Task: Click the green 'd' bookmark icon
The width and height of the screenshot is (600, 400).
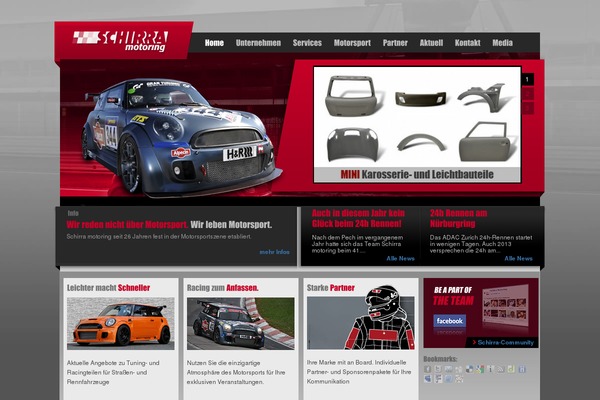Action: [x=511, y=369]
